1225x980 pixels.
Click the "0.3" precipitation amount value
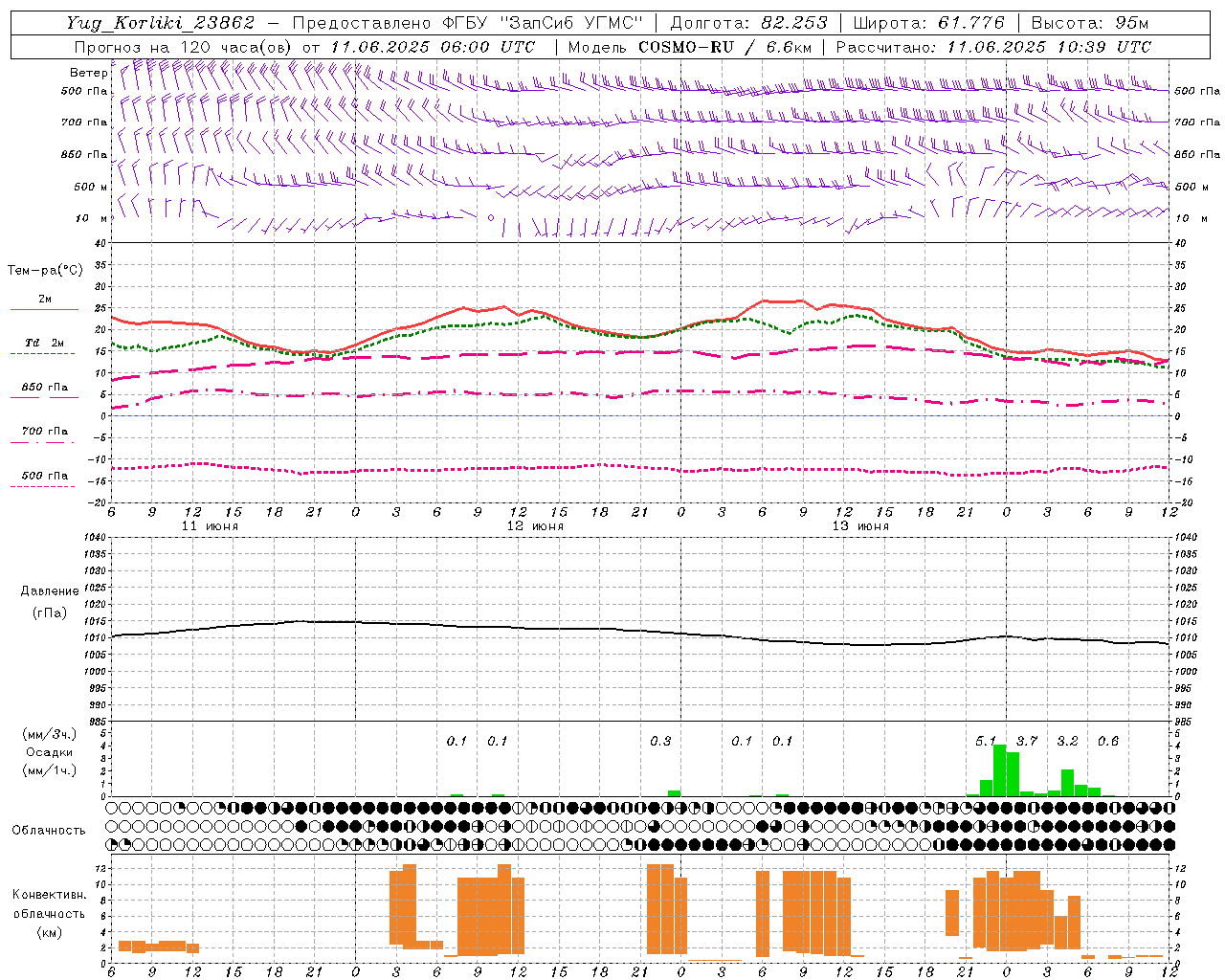[660, 742]
